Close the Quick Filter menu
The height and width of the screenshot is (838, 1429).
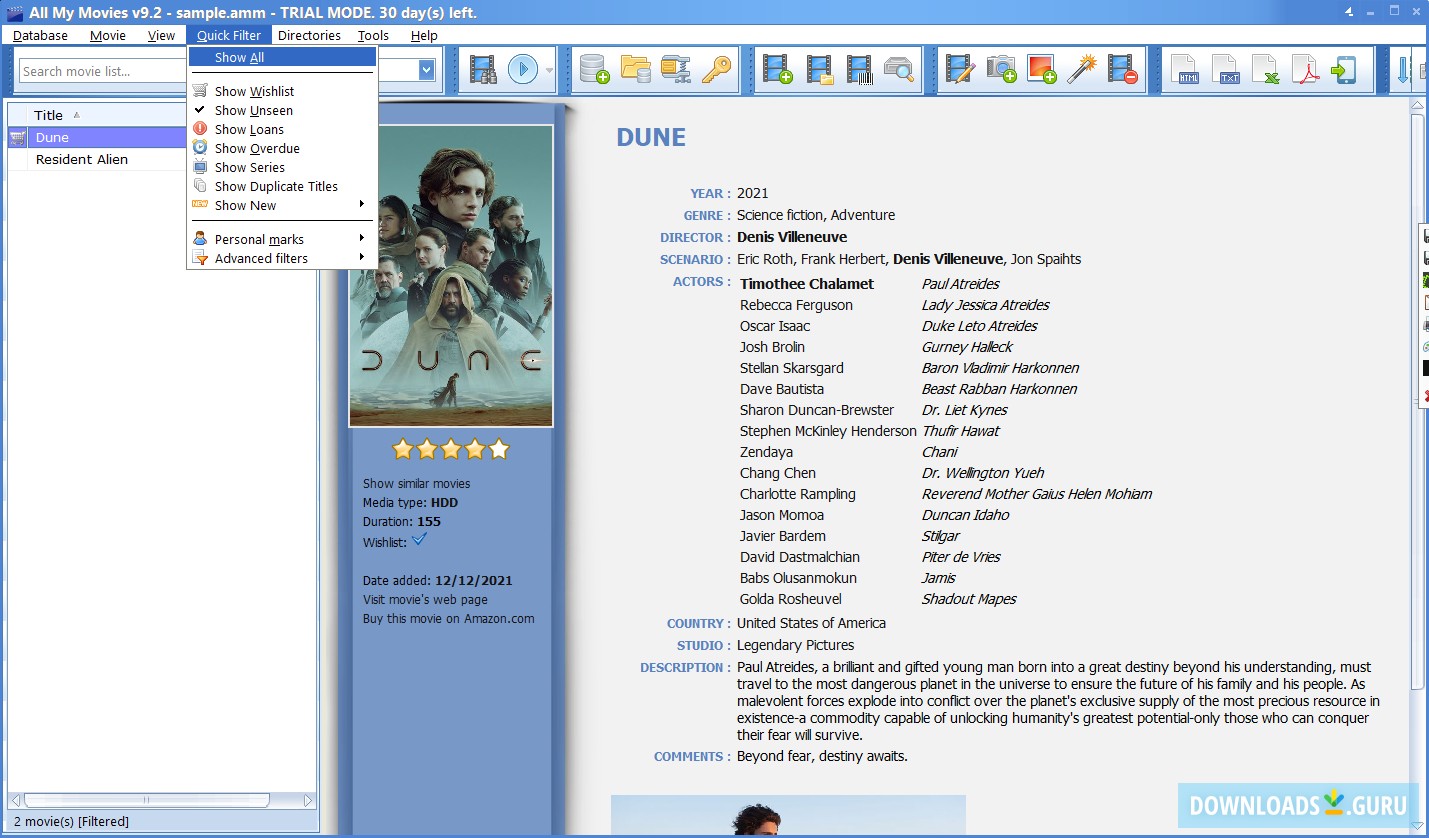(229, 35)
